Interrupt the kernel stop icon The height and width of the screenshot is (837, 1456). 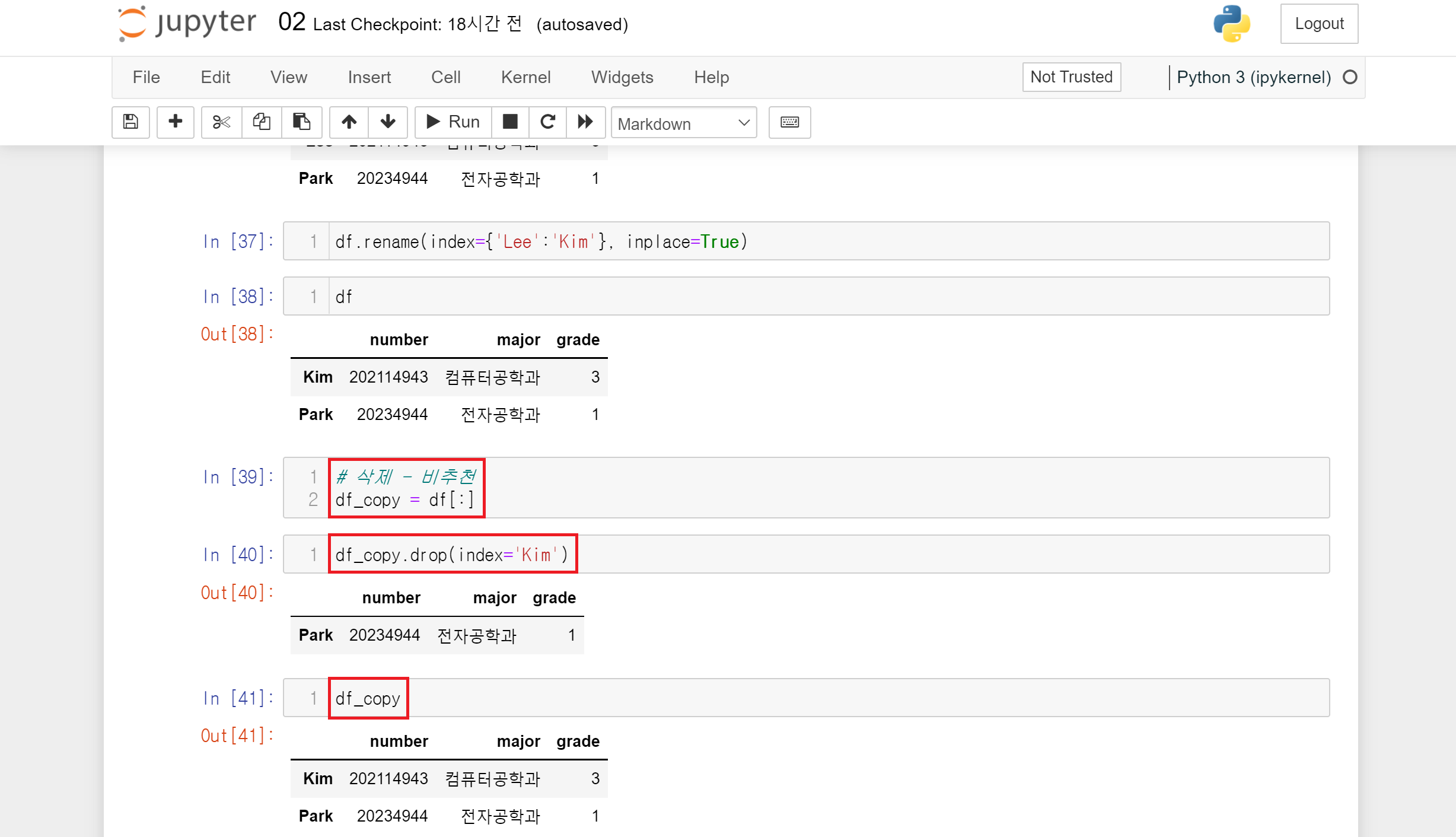[509, 122]
